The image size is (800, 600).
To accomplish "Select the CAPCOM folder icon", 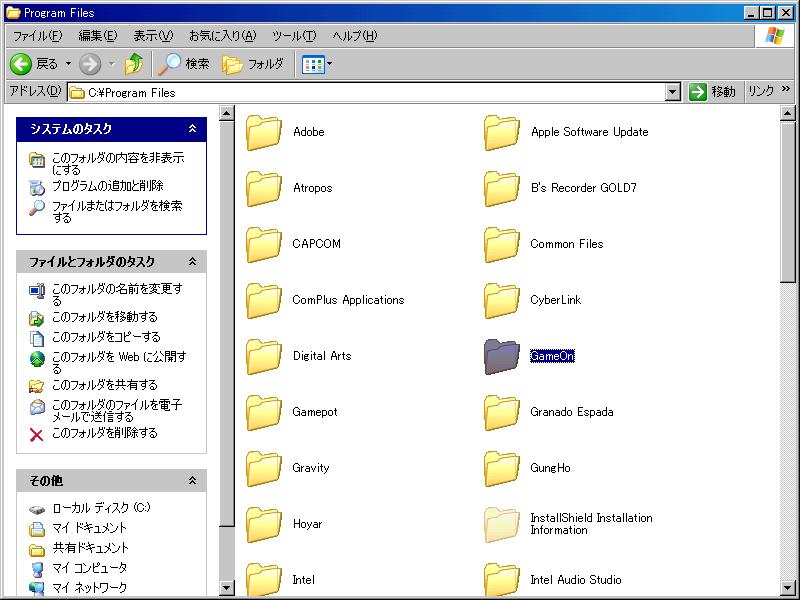I will [264, 244].
